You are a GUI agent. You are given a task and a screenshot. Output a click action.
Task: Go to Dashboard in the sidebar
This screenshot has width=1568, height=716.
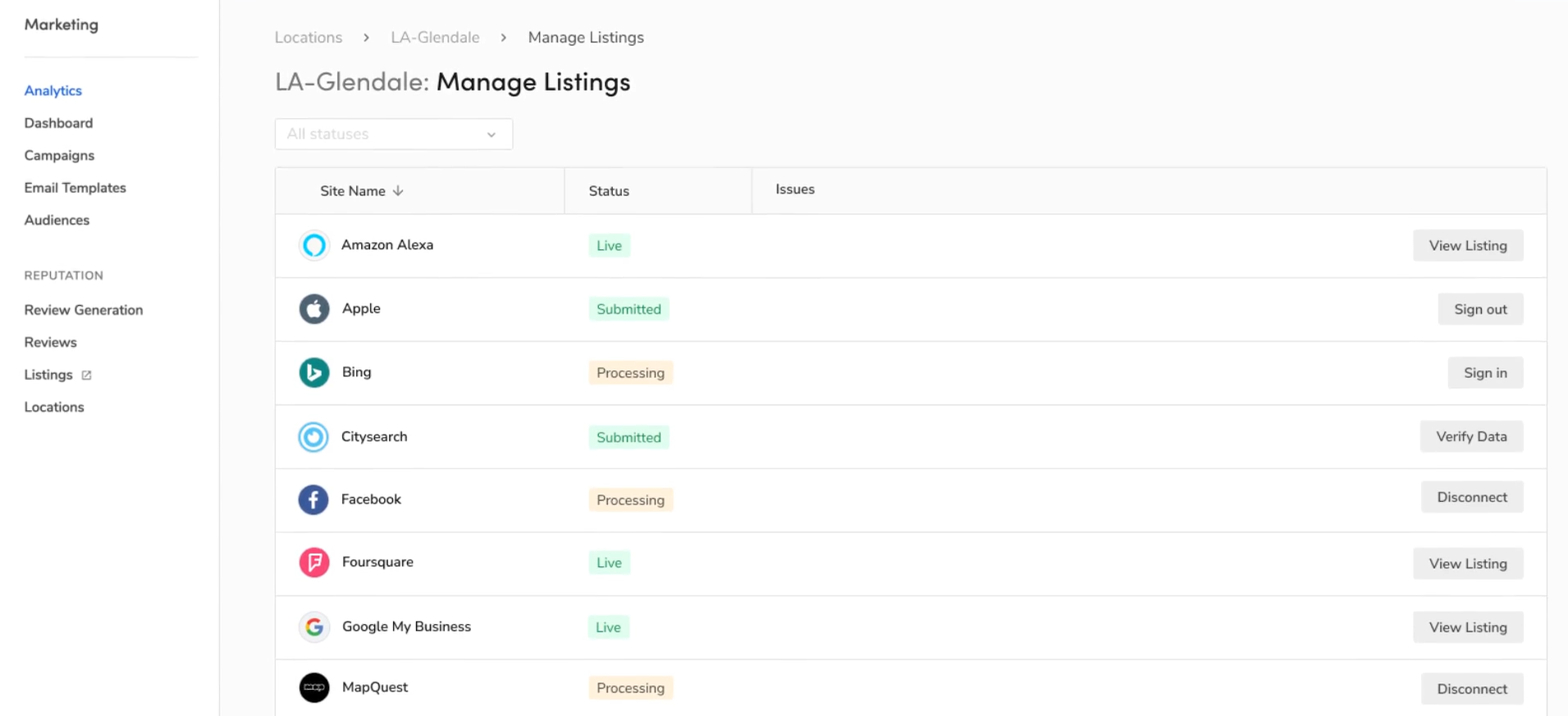tap(58, 123)
